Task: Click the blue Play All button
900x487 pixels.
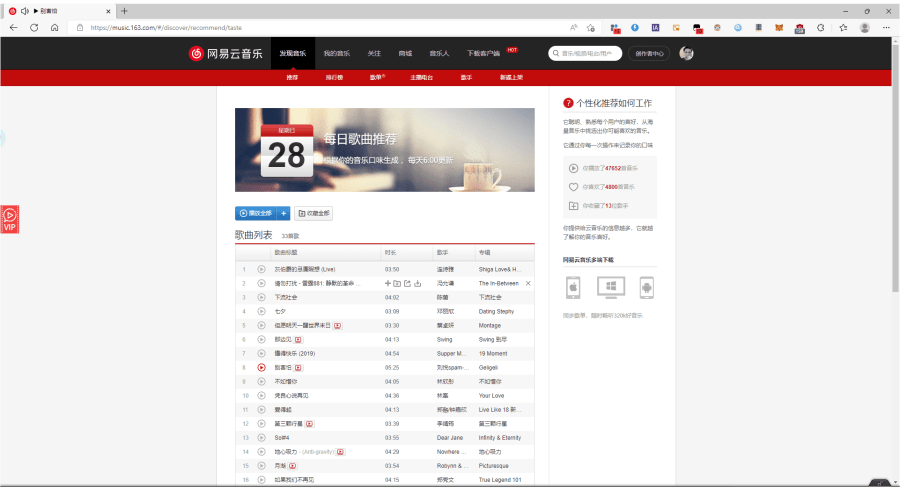Action: [255, 213]
